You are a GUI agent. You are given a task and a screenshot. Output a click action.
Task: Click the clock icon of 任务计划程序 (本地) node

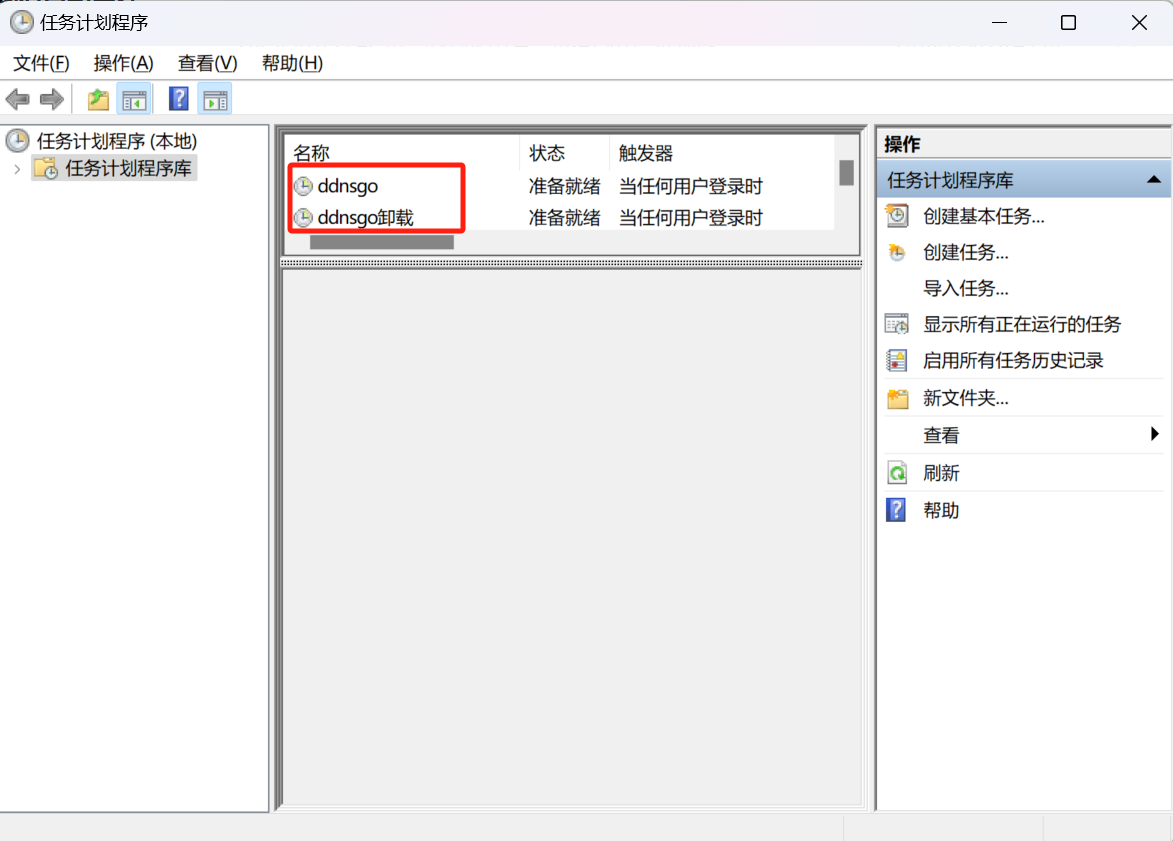(17, 141)
